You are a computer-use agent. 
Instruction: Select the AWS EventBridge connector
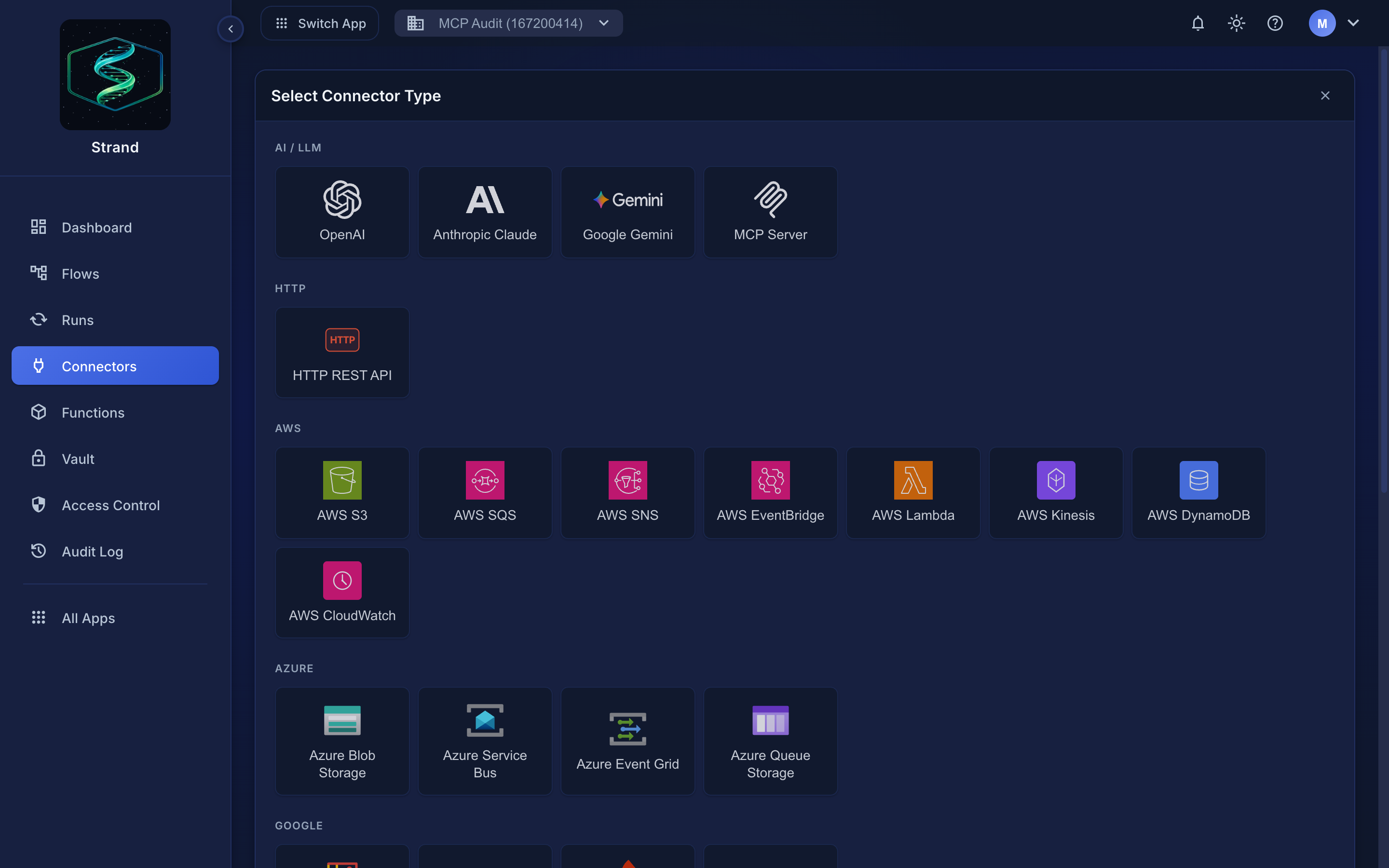pyautogui.click(x=770, y=492)
